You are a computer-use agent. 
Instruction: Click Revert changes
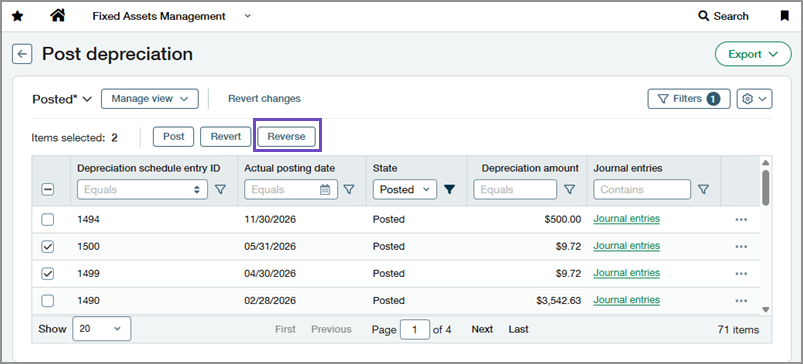coord(264,99)
